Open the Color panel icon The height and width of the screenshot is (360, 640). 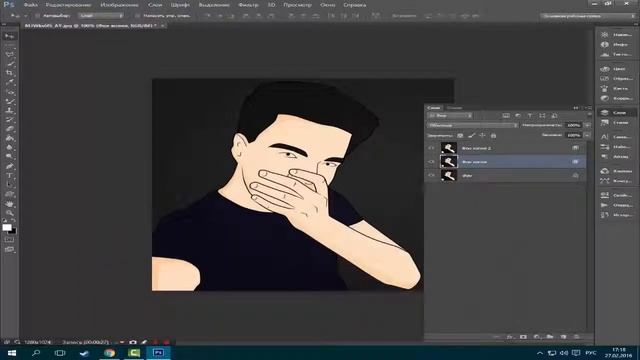click(x=605, y=69)
